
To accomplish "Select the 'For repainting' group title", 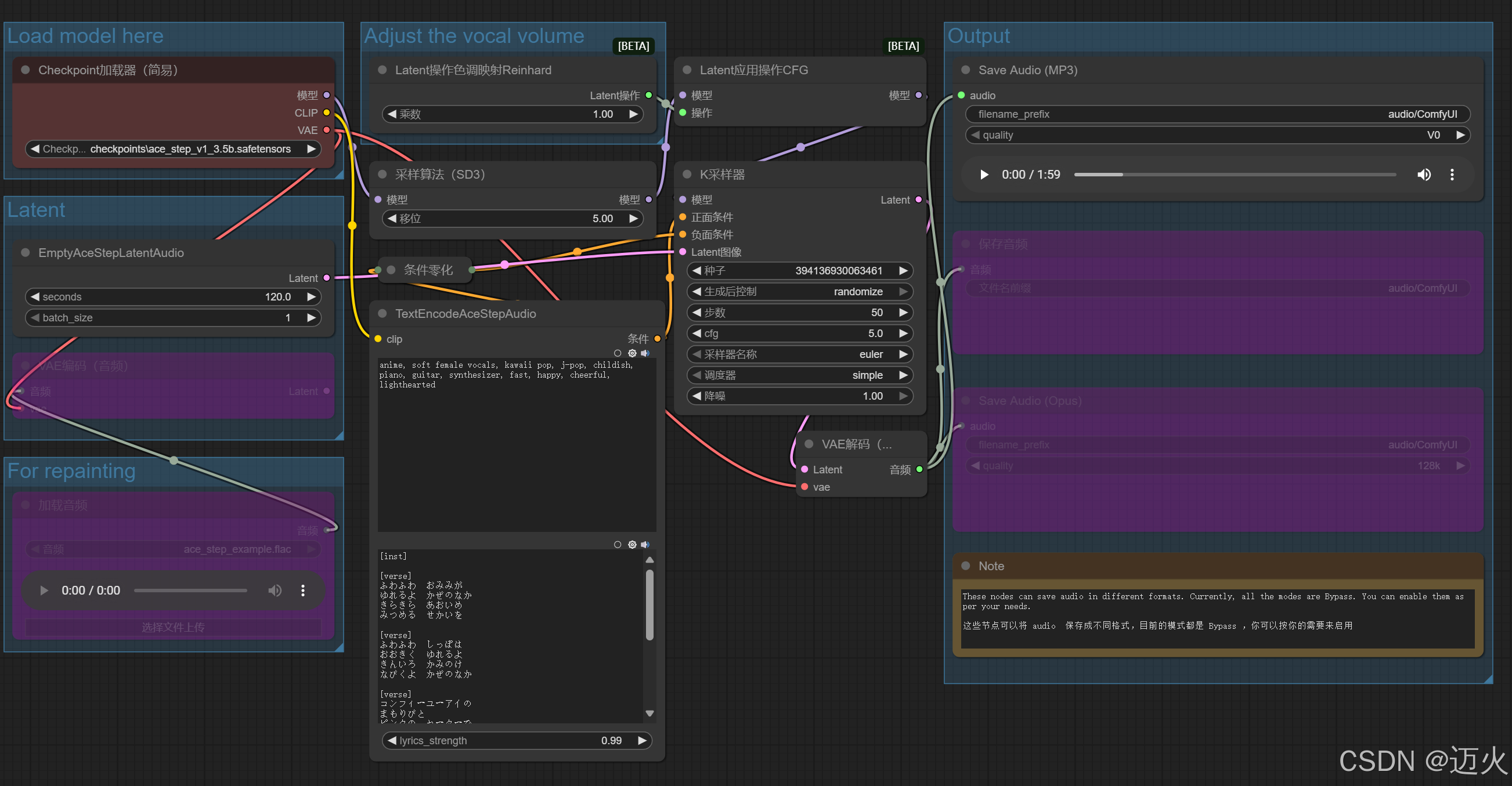I will pyautogui.click(x=71, y=471).
